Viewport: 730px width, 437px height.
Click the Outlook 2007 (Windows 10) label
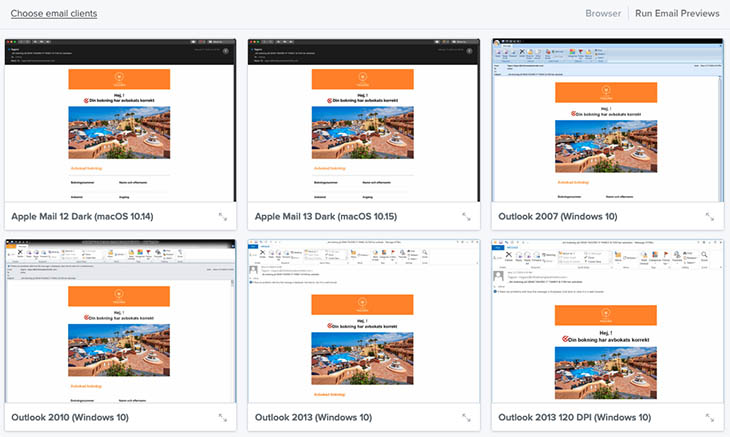(558, 216)
